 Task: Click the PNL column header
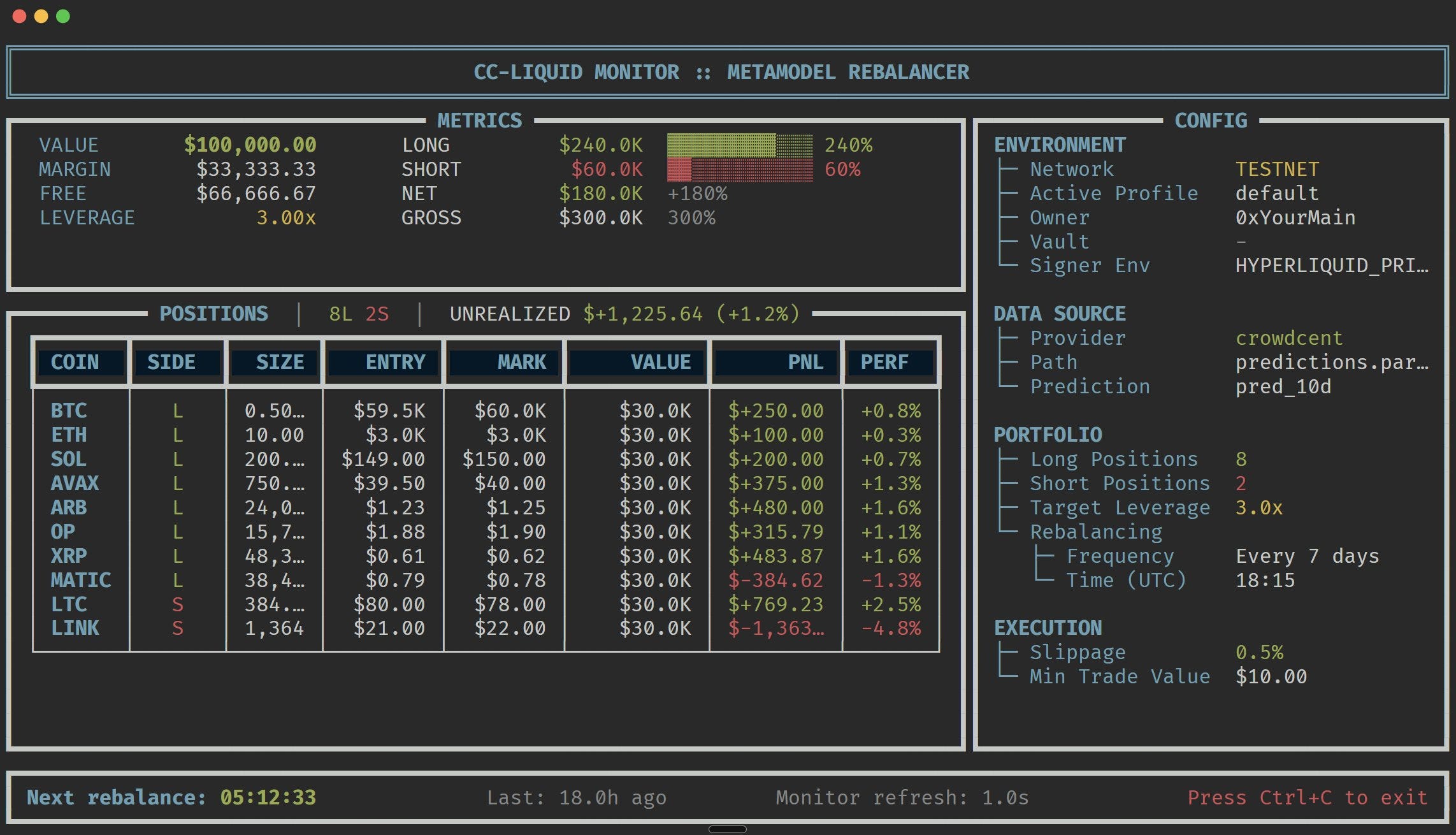click(805, 362)
